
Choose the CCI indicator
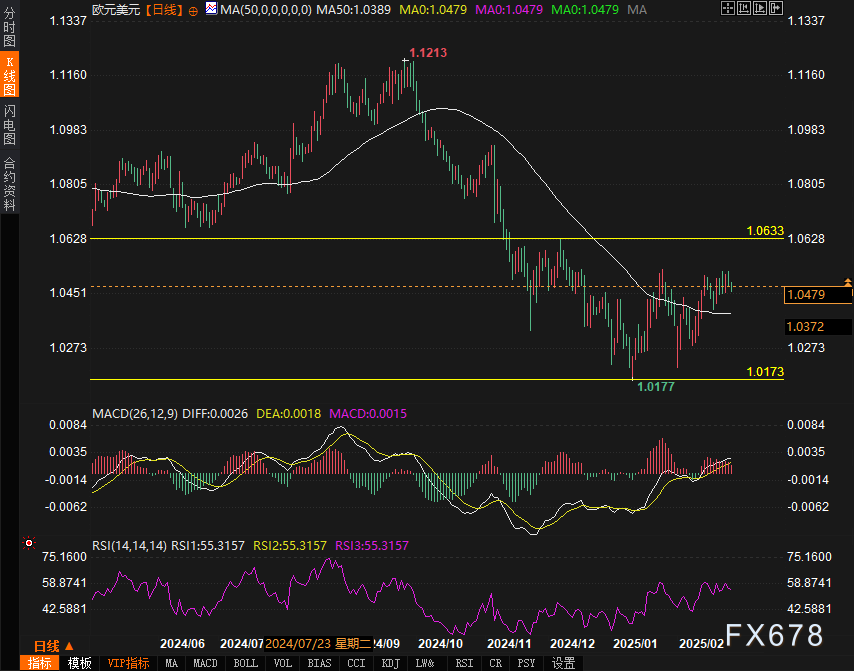(x=356, y=663)
